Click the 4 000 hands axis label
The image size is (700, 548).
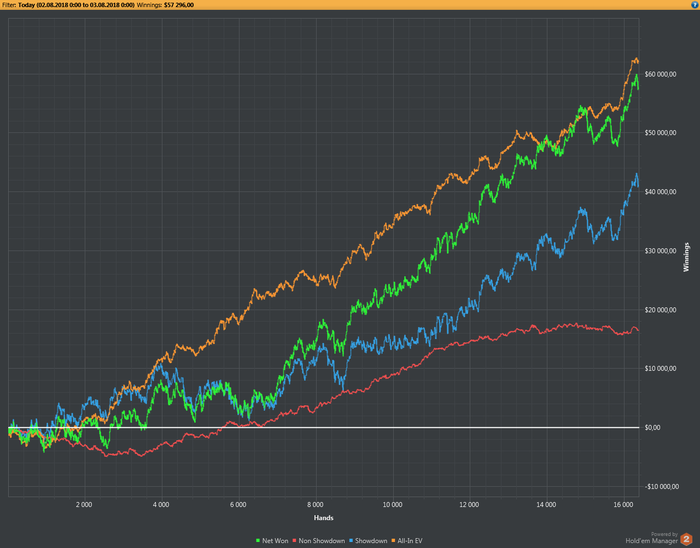(x=161, y=505)
